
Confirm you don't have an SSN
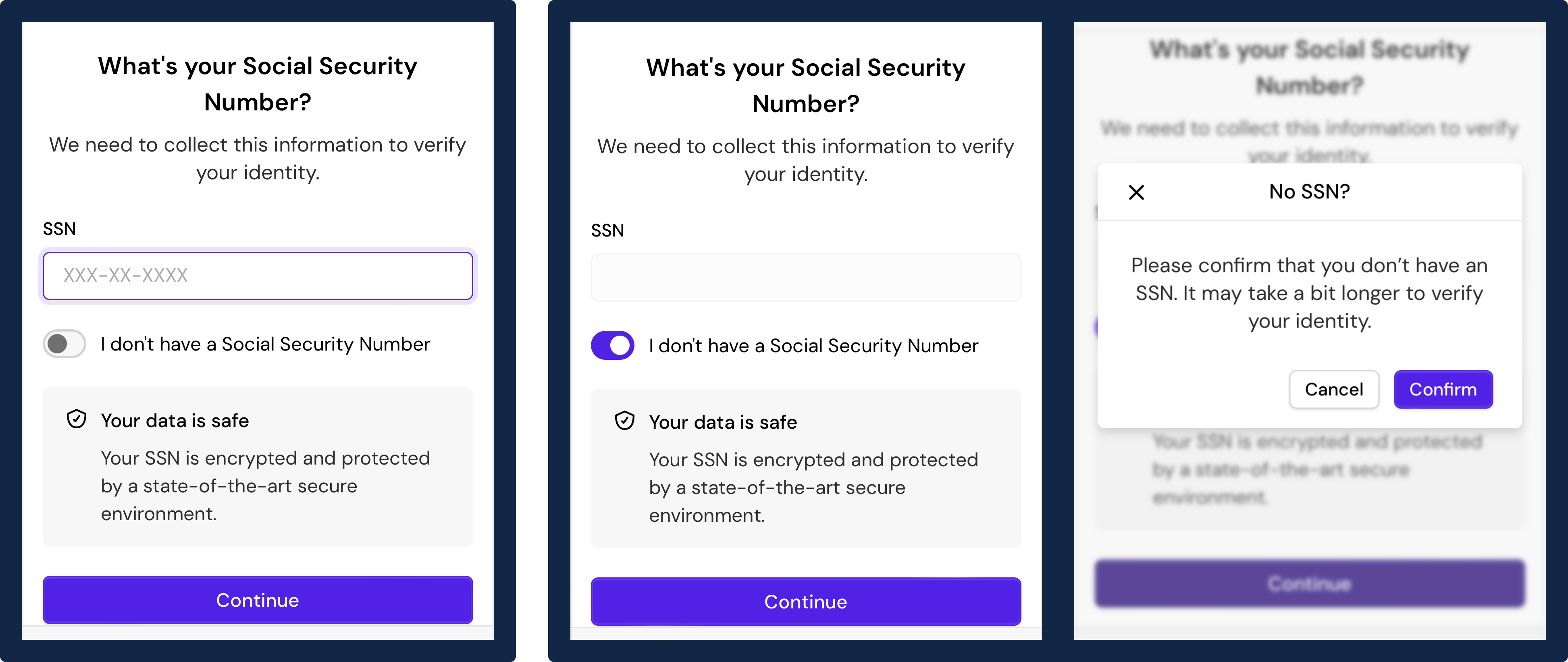1443,389
